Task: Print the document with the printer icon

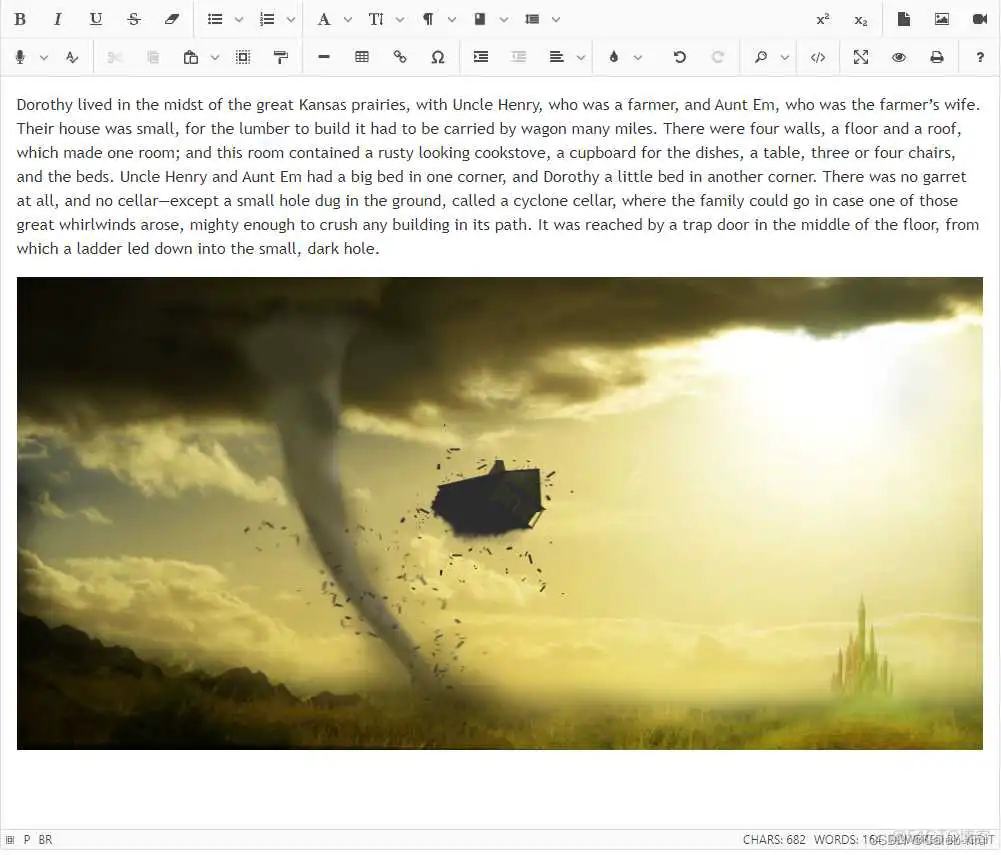Action: (x=937, y=57)
